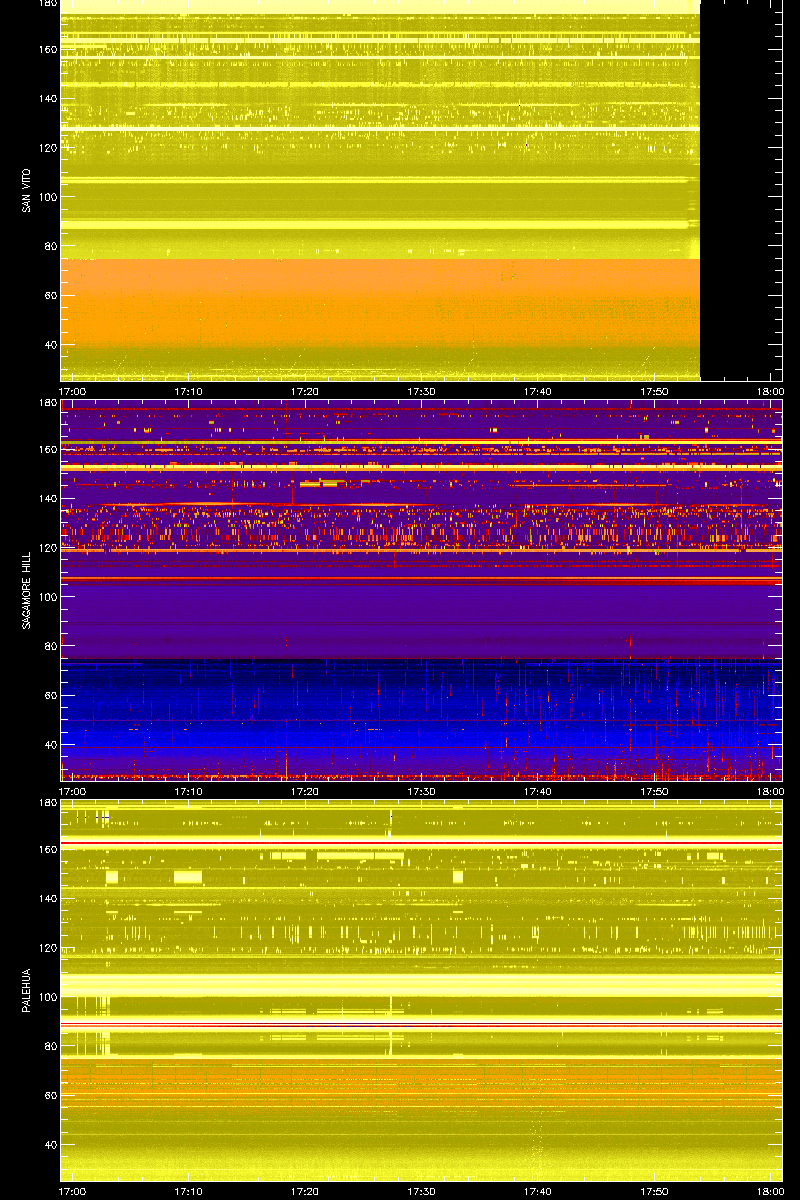Viewport: 800px width, 1200px height.
Task: Click the 80 frequency tick on Palehua axis
Action: 50,1046
